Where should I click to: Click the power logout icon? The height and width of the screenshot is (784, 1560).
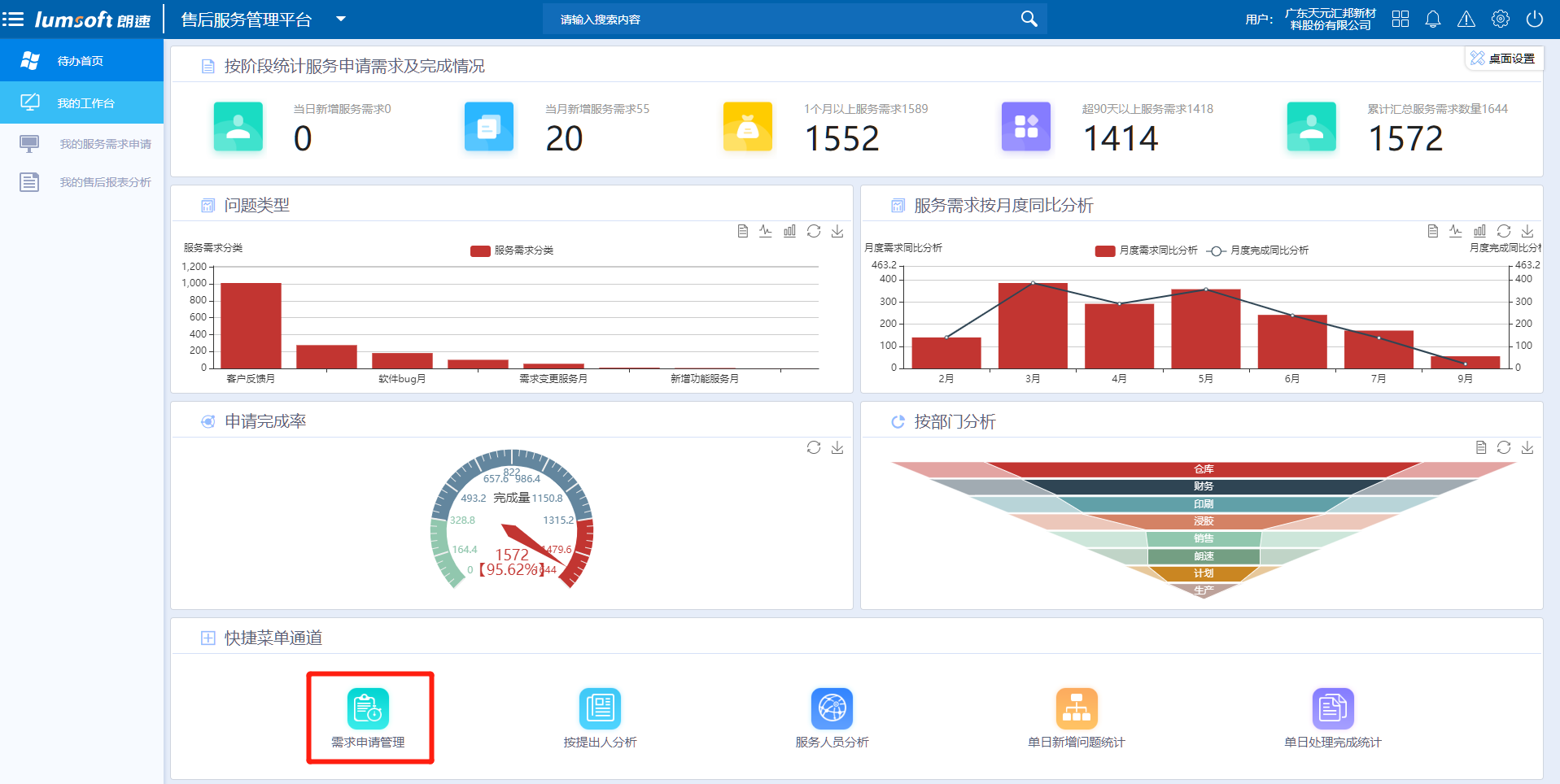click(1535, 19)
